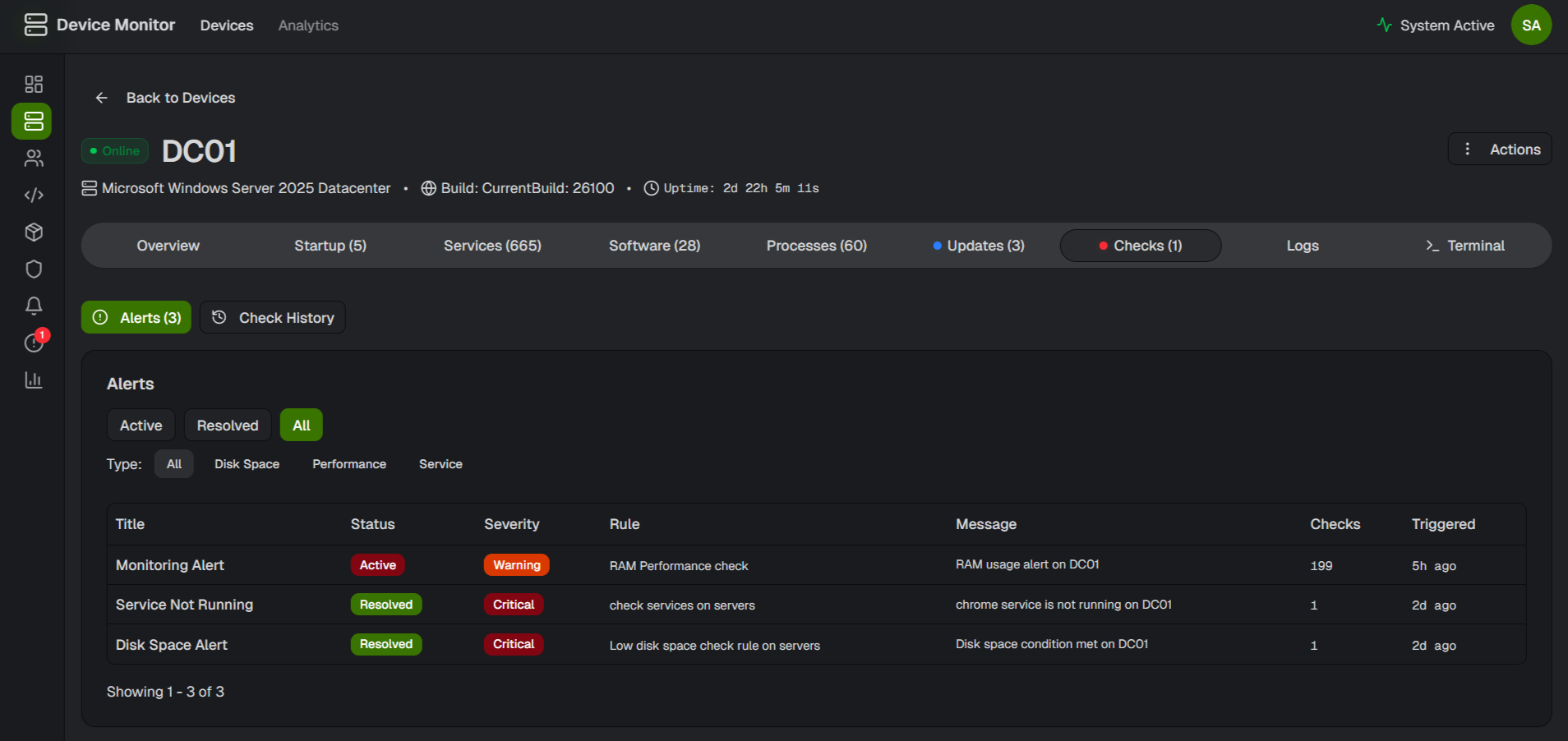Switch to the Services (665) tab

492,246
